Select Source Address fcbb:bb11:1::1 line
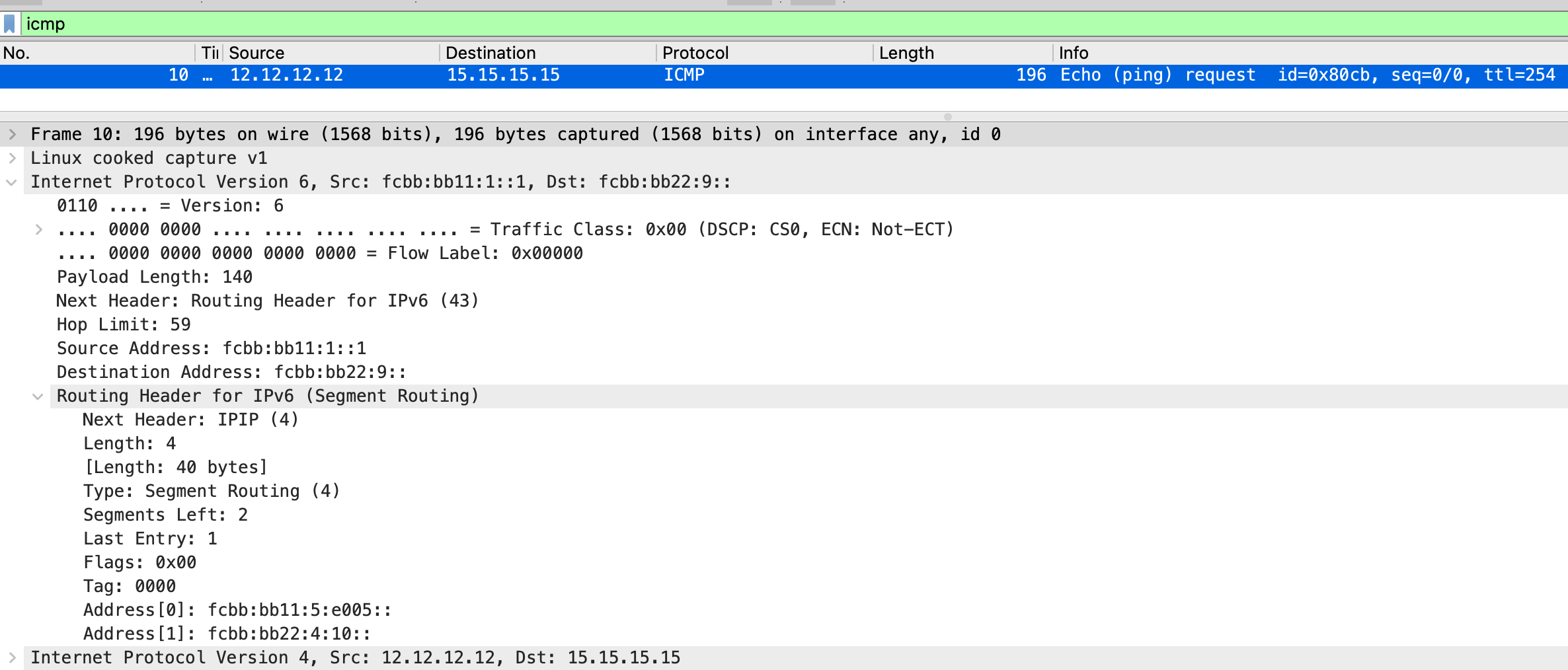The image size is (1568, 670). pyautogui.click(x=212, y=349)
